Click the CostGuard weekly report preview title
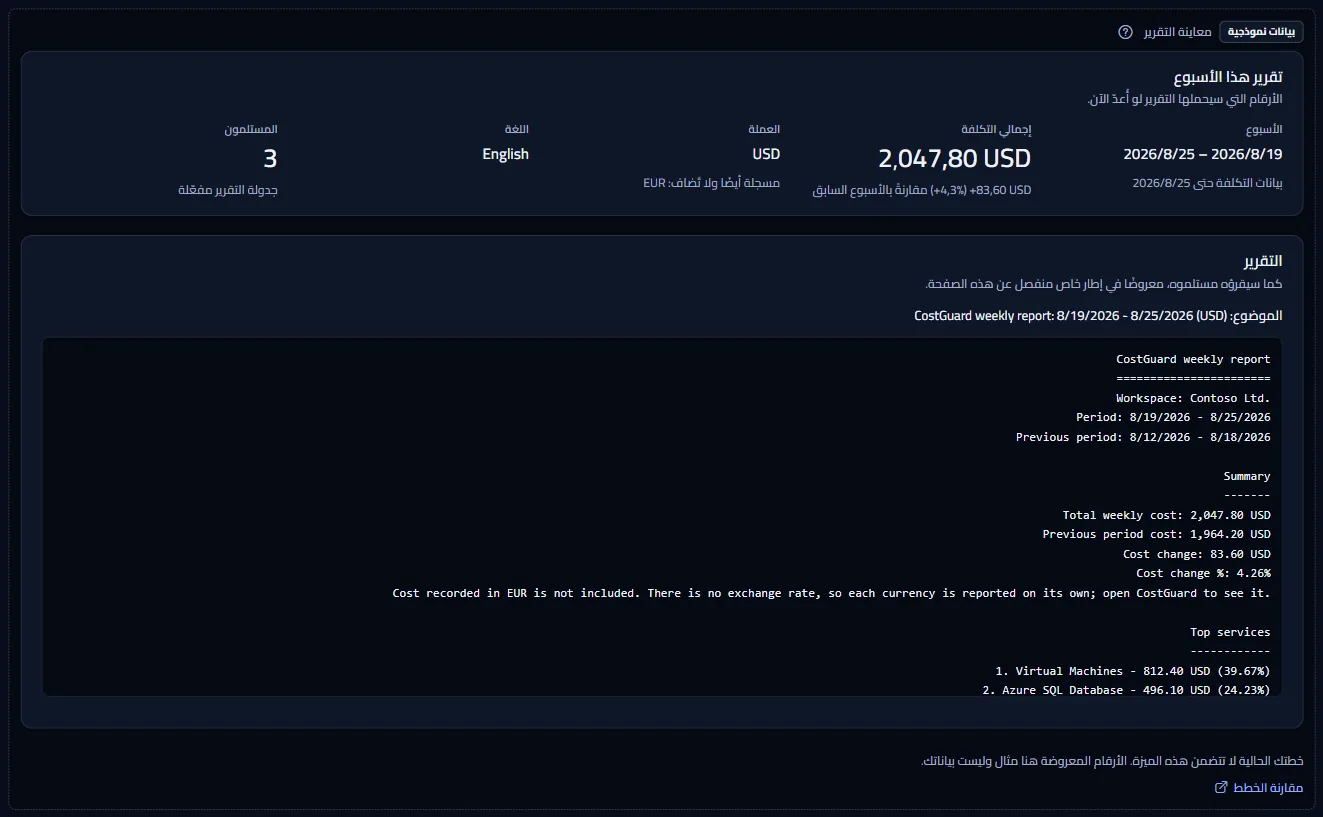Viewport: 1323px width, 817px height. pyautogui.click(x=1193, y=359)
